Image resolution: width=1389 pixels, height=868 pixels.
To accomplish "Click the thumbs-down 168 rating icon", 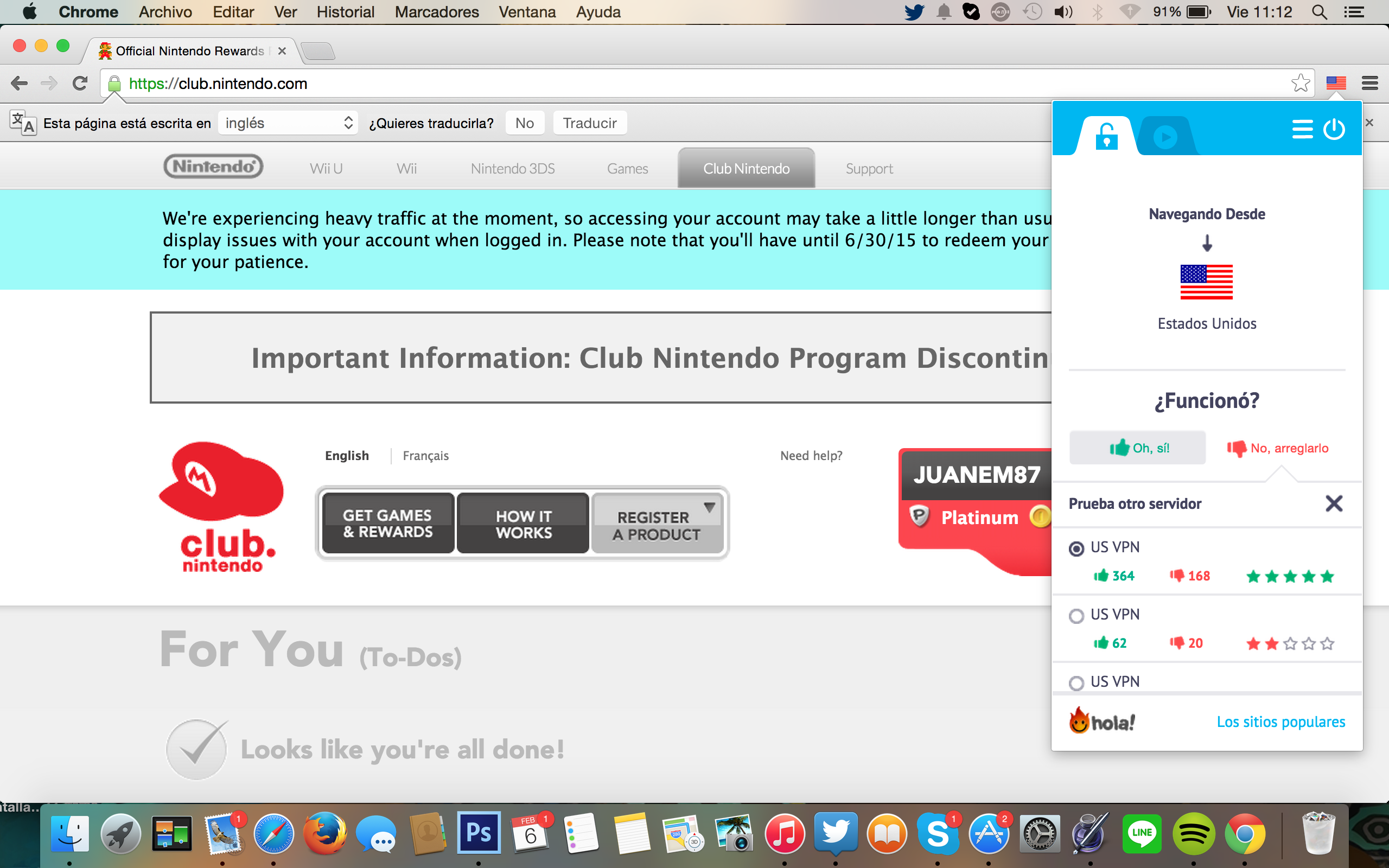I will coord(1177,575).
